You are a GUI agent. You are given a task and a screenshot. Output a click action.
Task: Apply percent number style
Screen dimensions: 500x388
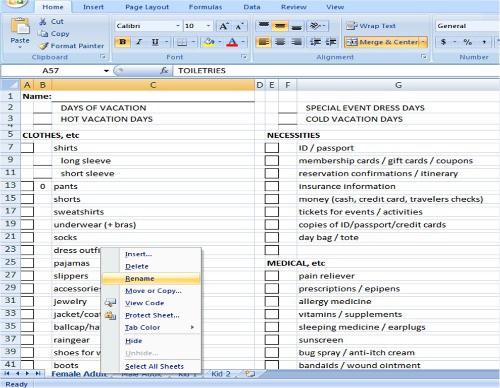coord(468,42)
